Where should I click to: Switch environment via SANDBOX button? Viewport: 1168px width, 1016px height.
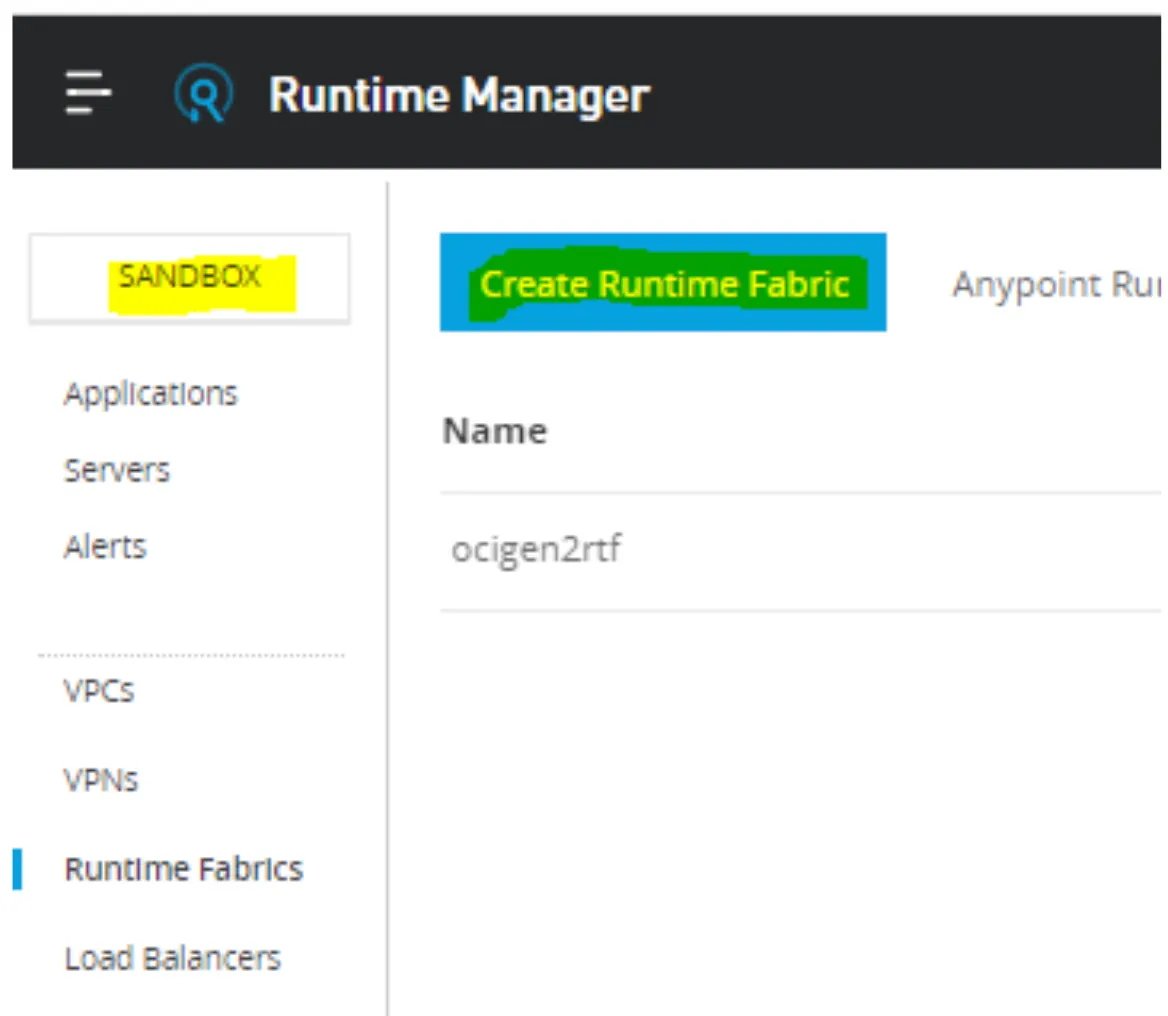[190, 279]
